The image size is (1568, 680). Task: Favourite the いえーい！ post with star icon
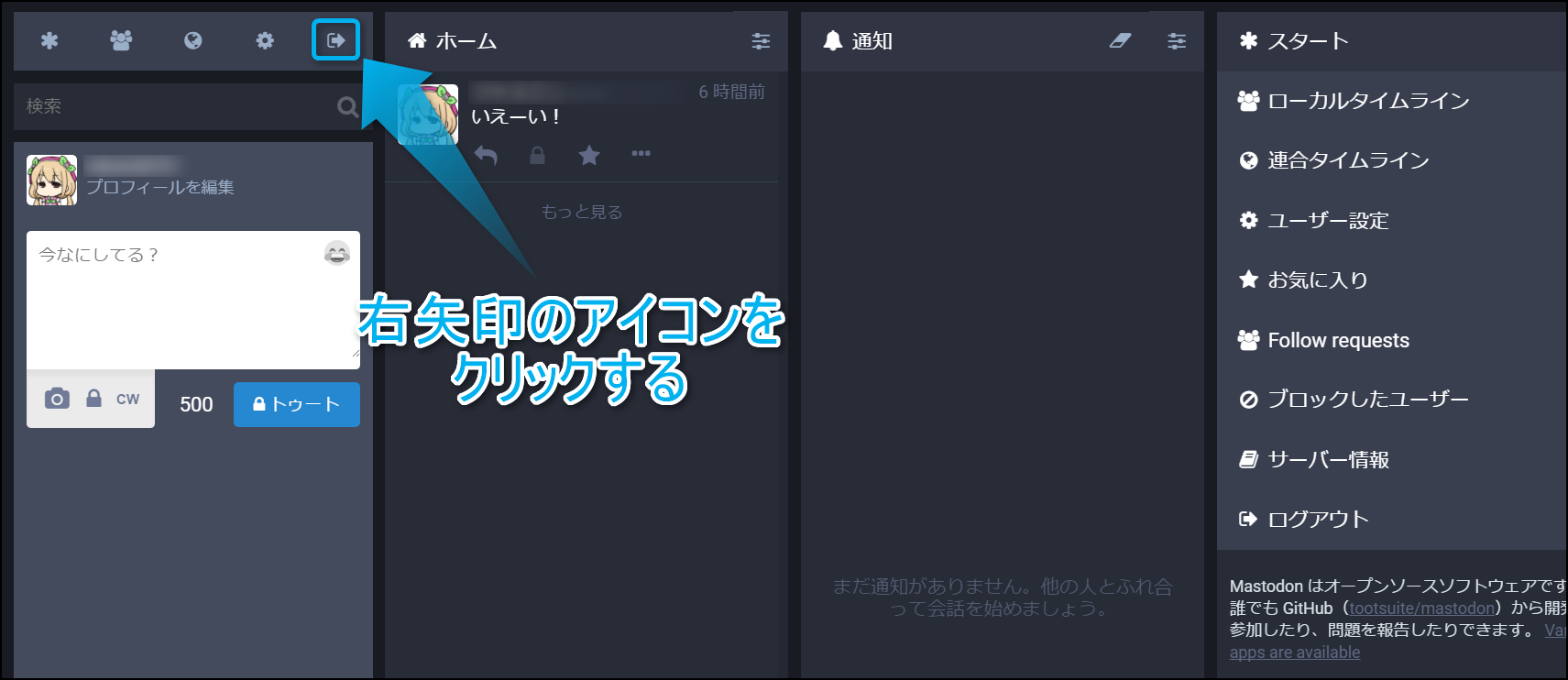(x=589, y=155)
